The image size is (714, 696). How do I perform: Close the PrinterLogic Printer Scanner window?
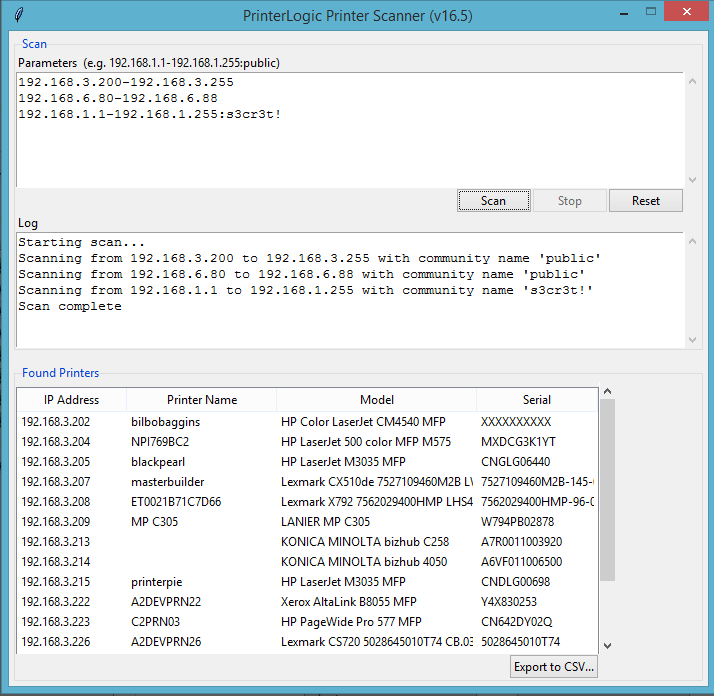(689, 13)
